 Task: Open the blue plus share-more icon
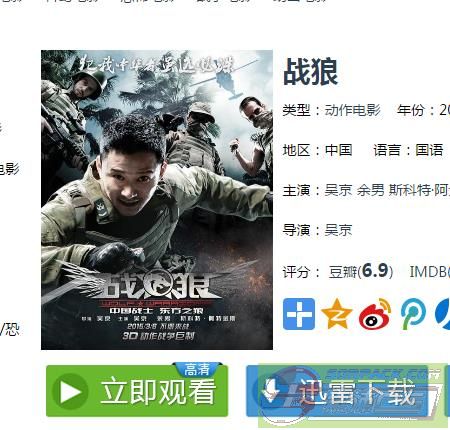[x=299, y=314]
